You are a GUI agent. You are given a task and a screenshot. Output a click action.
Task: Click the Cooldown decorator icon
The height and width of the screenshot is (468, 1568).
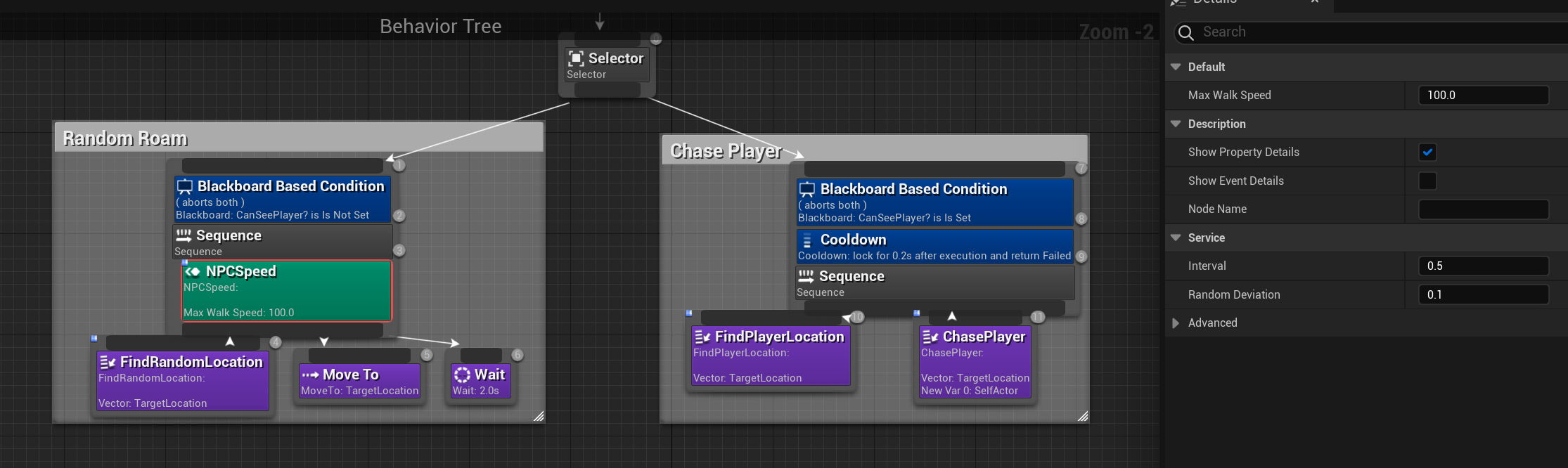click(x=807, y=240)
